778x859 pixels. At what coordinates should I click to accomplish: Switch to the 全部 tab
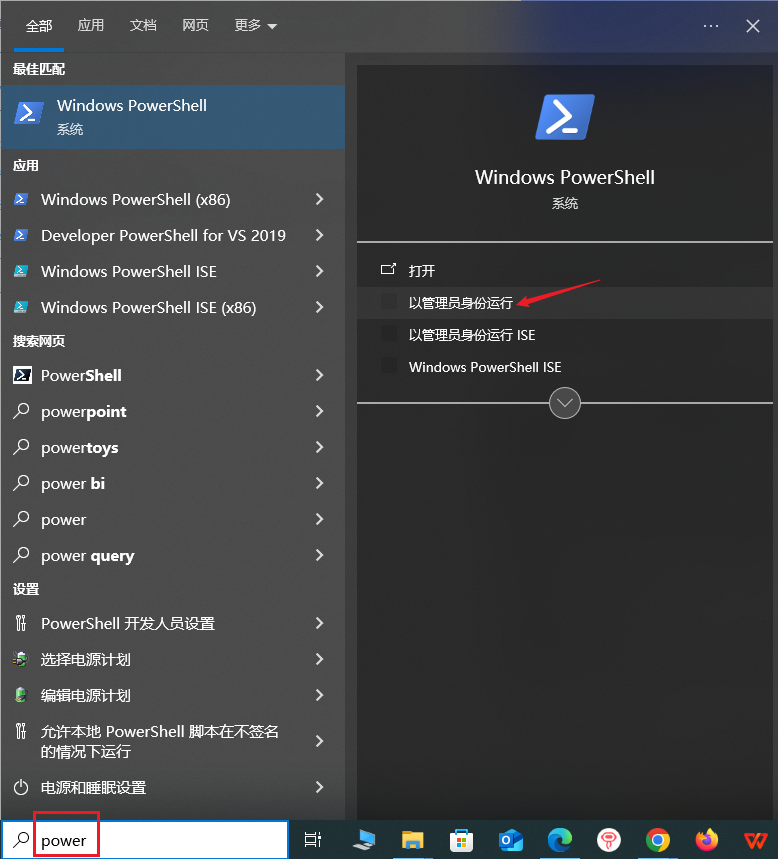(x=39, y=26)
